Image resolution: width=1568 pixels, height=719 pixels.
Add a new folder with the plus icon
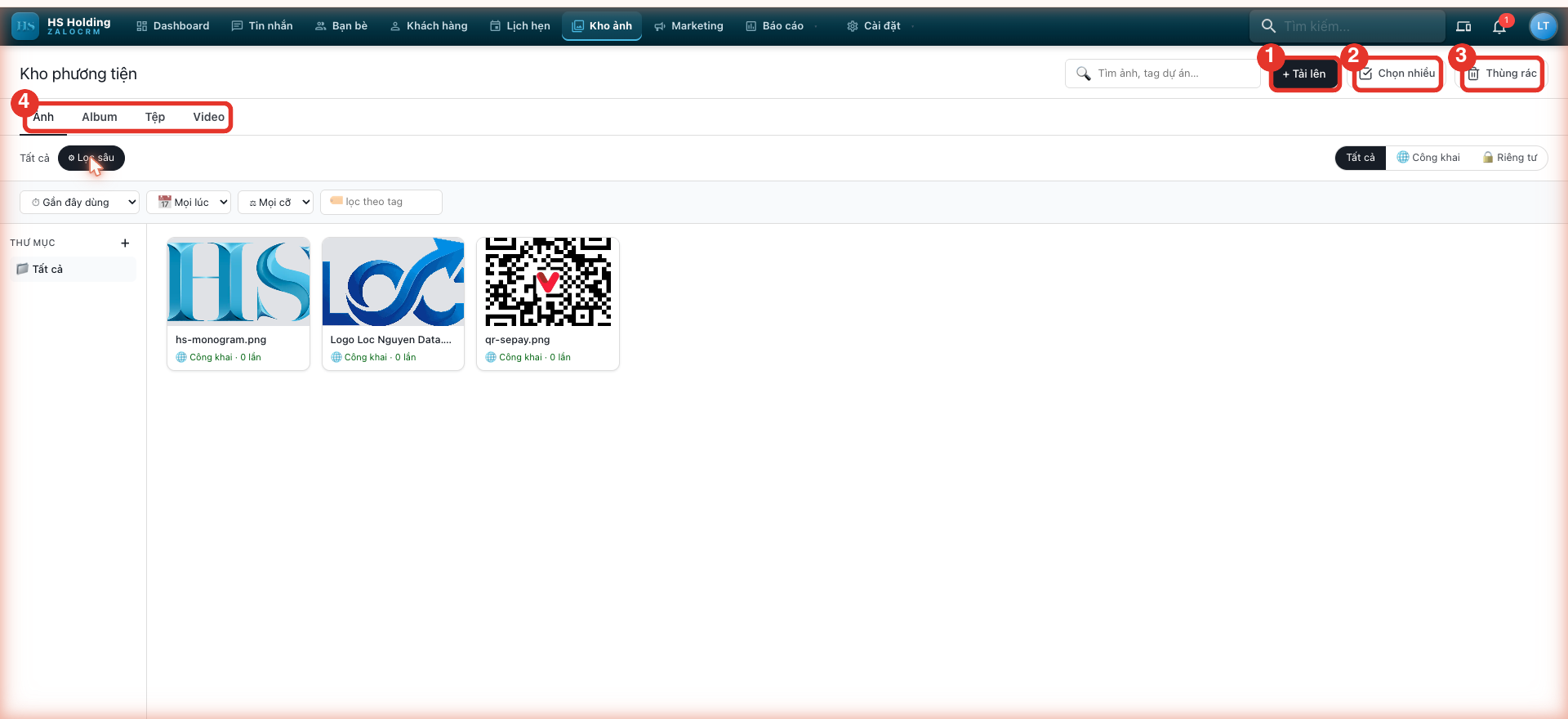(x=125, y=243)
